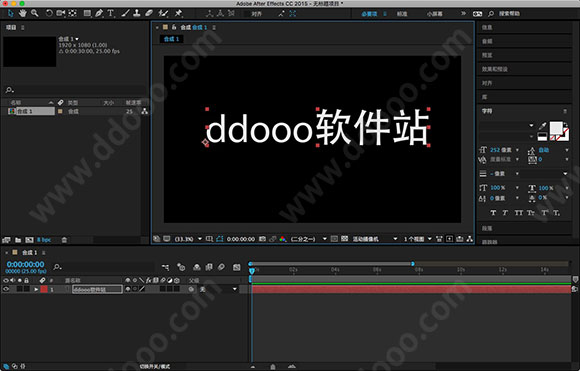Open the font size 252 dropdown arrow

click(517, 150)
